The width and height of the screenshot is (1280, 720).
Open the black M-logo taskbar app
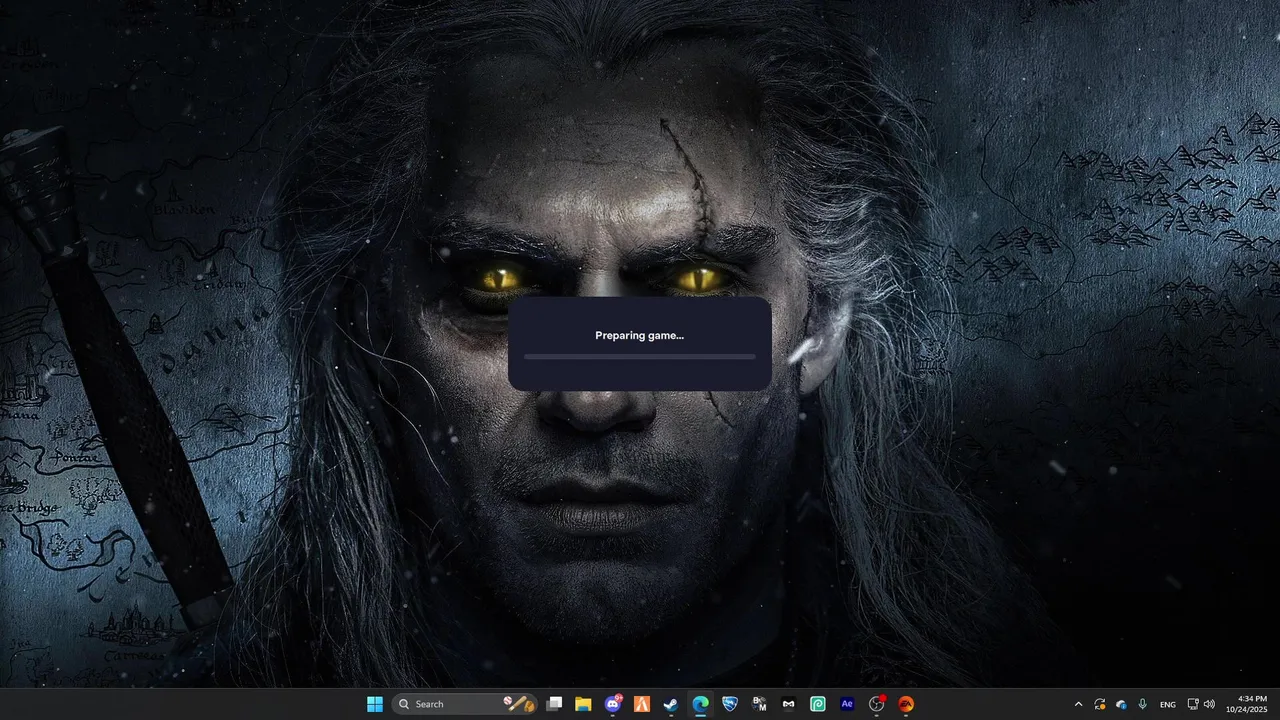tap(789, 704)
